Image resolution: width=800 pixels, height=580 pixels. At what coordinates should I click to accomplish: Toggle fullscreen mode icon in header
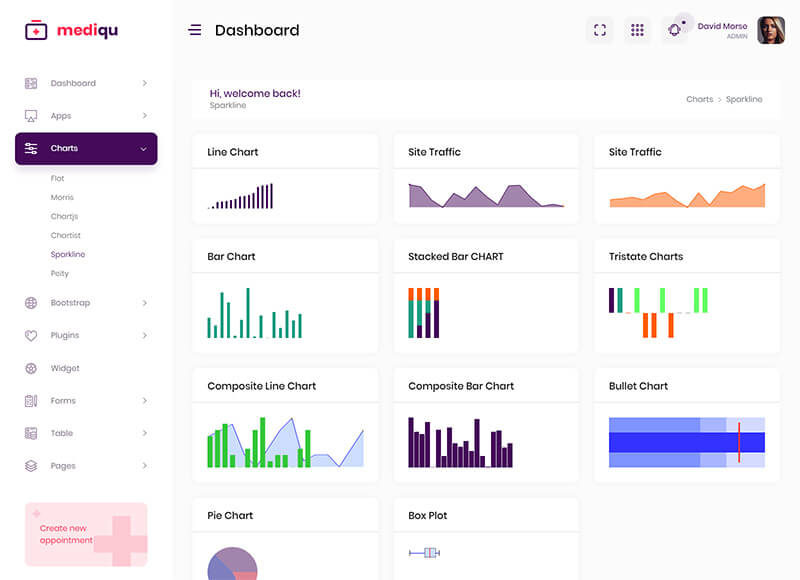coord(600,30)
